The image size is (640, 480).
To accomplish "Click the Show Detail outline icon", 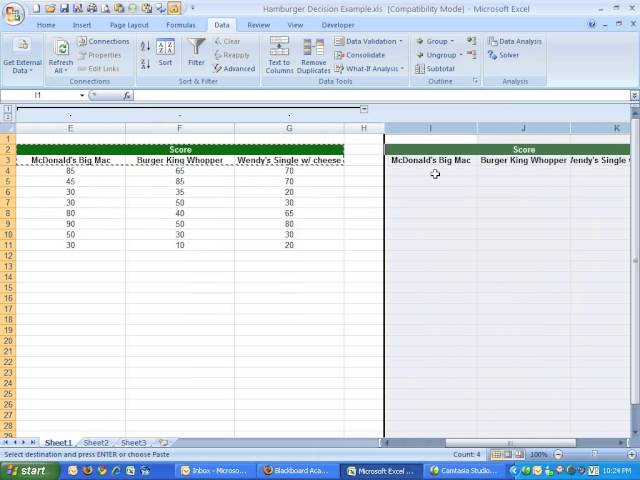I will coord(471,41).
